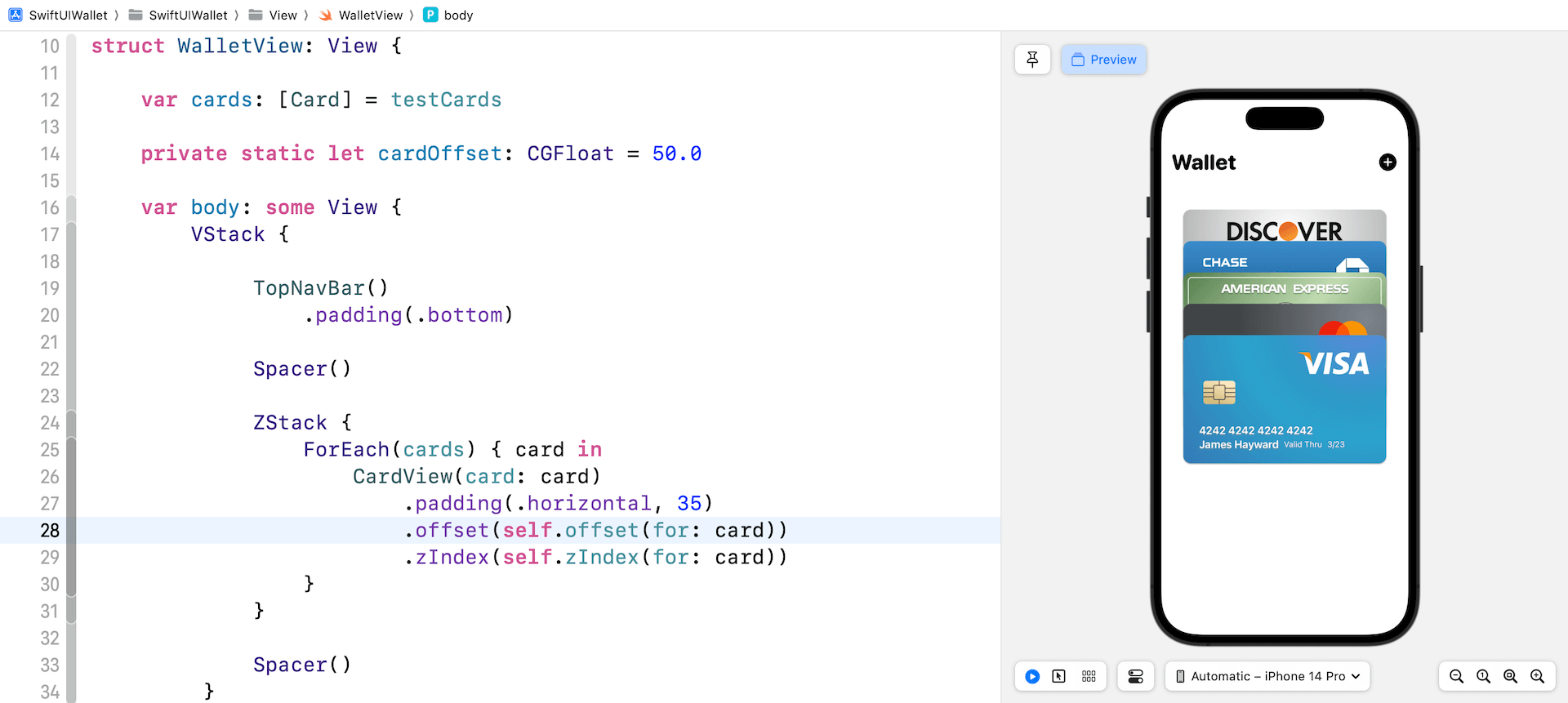This screenshot has height=703, width=1568.
Task: Click the .offset modifier on line 28
Action: tap(447, 531)
